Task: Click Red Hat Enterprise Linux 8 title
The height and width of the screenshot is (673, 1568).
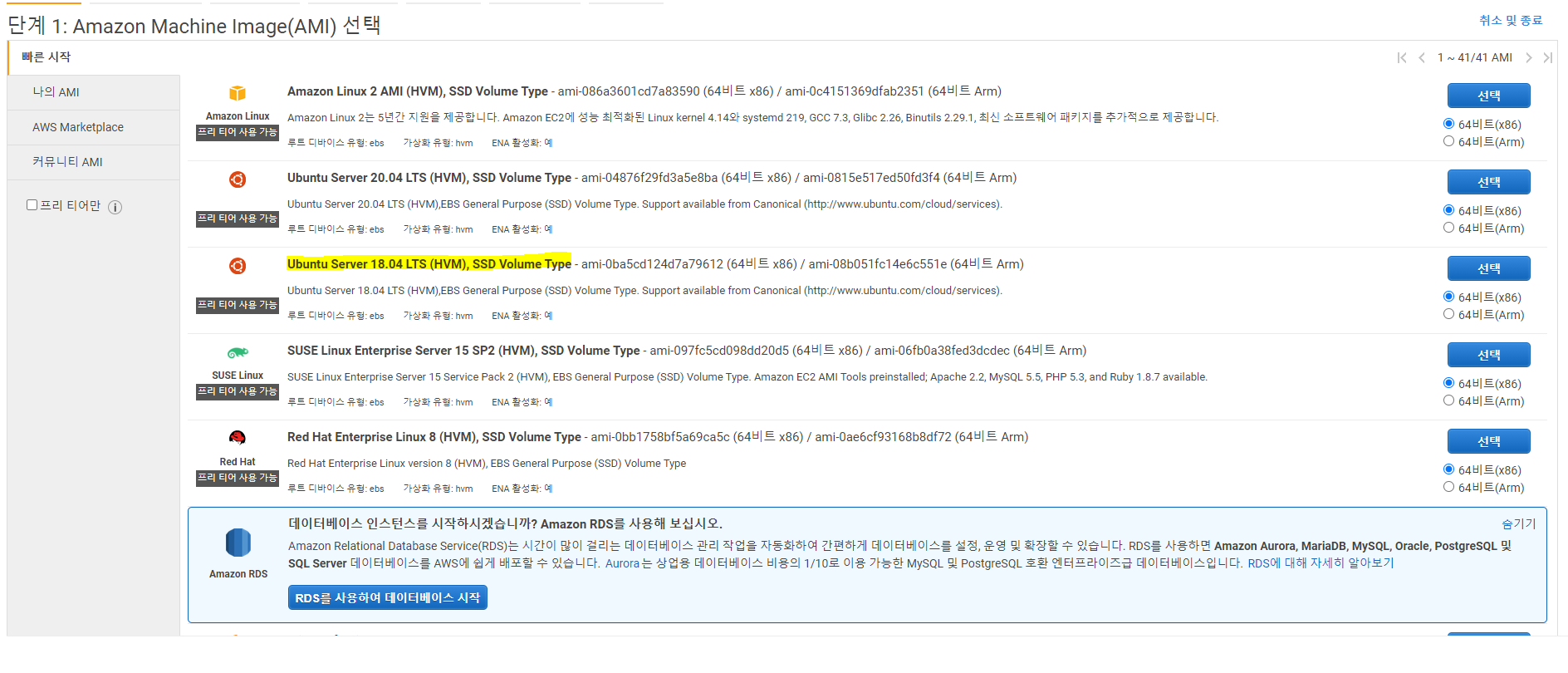Action: (434, 437)
